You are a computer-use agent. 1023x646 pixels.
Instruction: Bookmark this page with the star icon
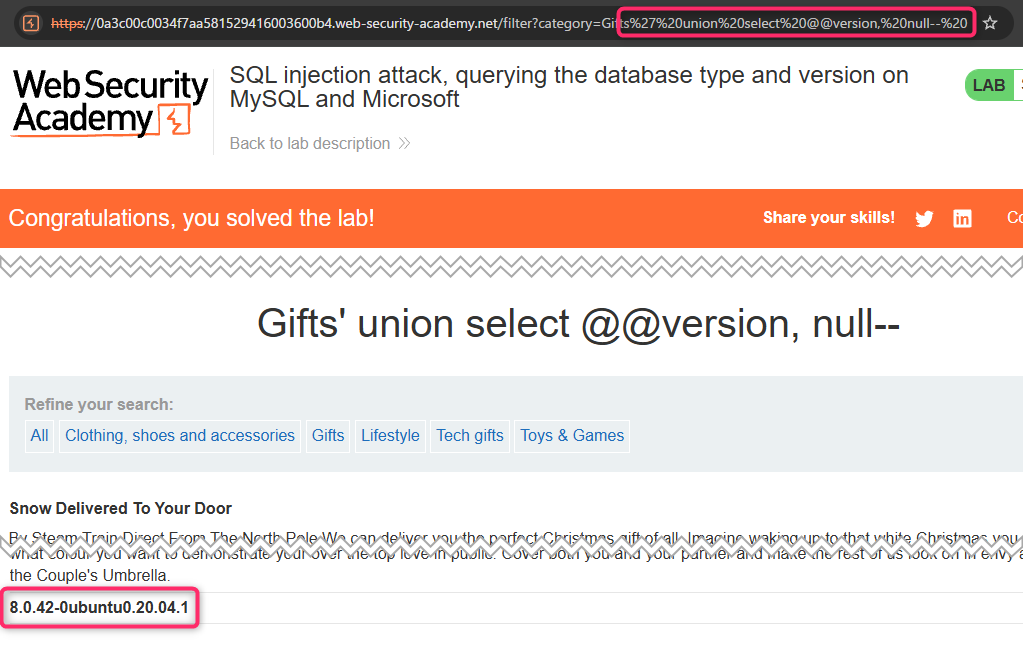[x=990, y=22]
